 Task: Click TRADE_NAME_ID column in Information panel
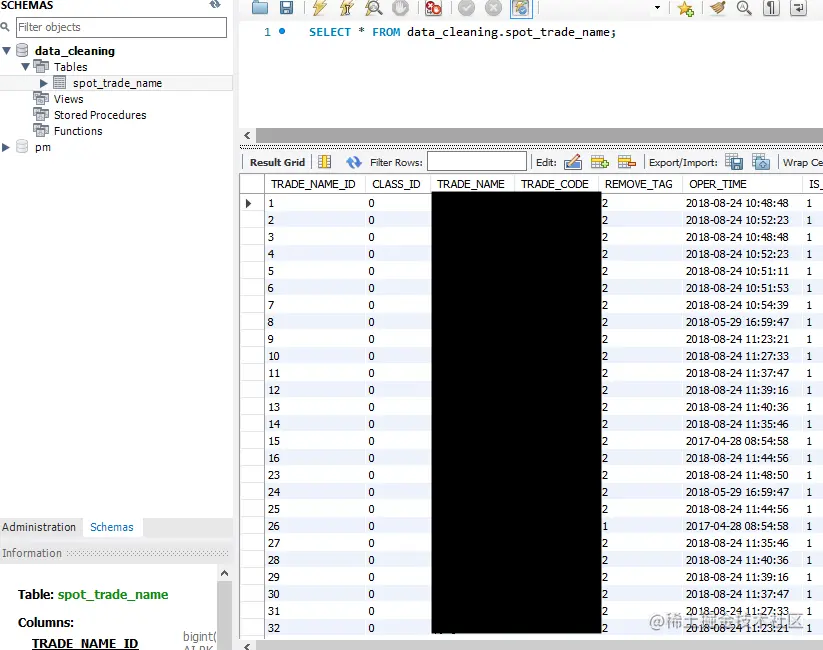pyautogui.click(x=85, y=644)
